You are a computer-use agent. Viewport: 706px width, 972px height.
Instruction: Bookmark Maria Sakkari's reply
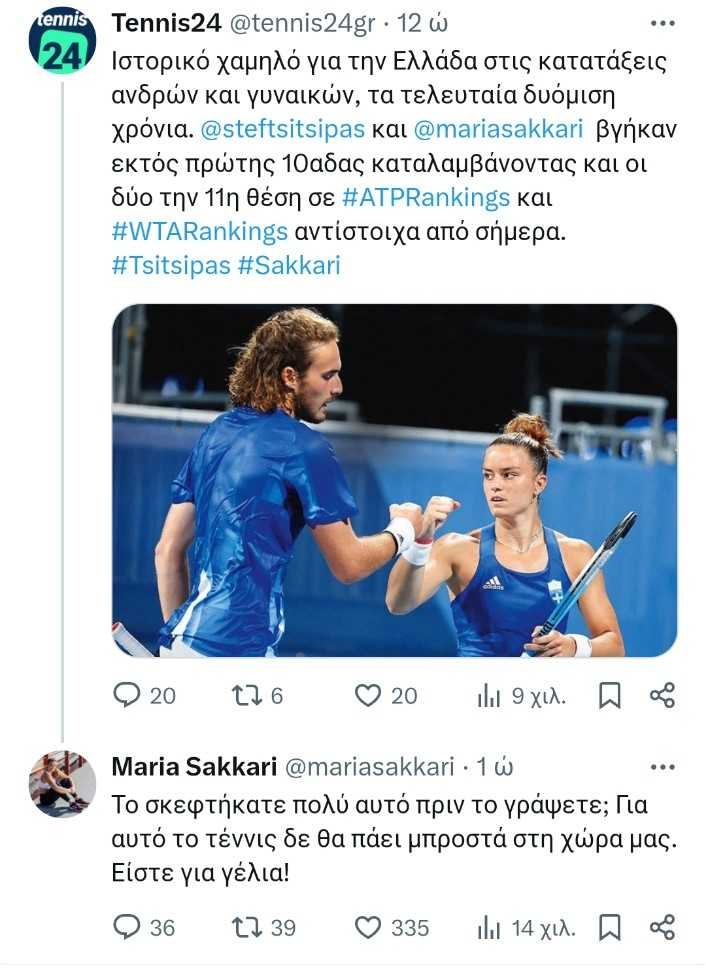(609, 928)
